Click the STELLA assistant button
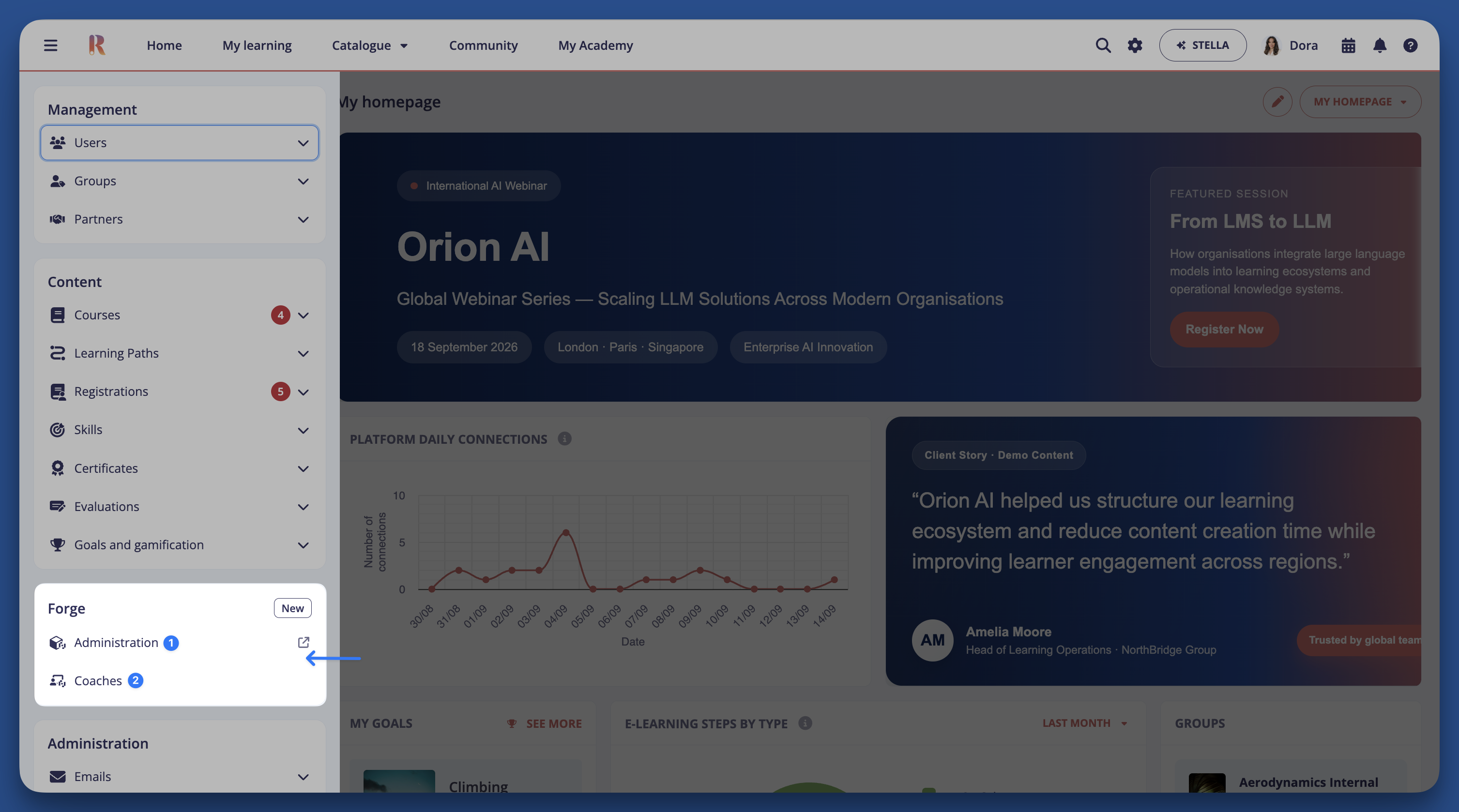 [1202, 45]
